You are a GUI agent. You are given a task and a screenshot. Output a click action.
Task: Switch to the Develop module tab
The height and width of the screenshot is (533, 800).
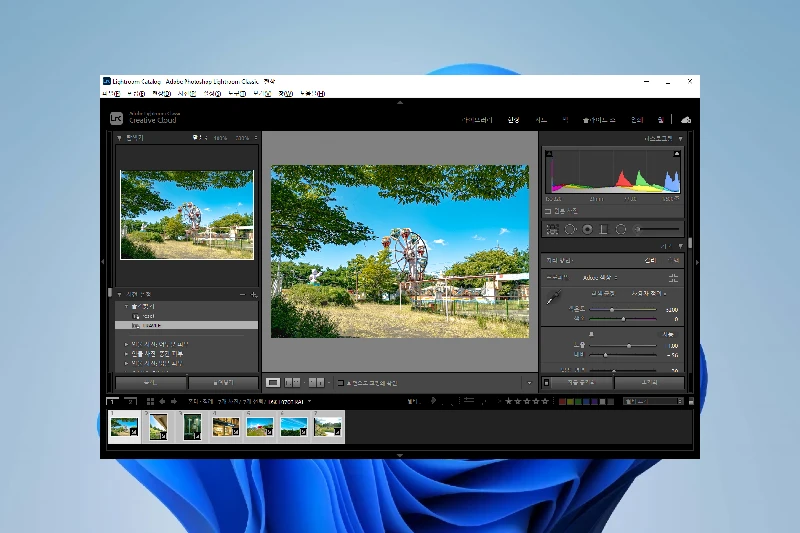coord(514,120)
